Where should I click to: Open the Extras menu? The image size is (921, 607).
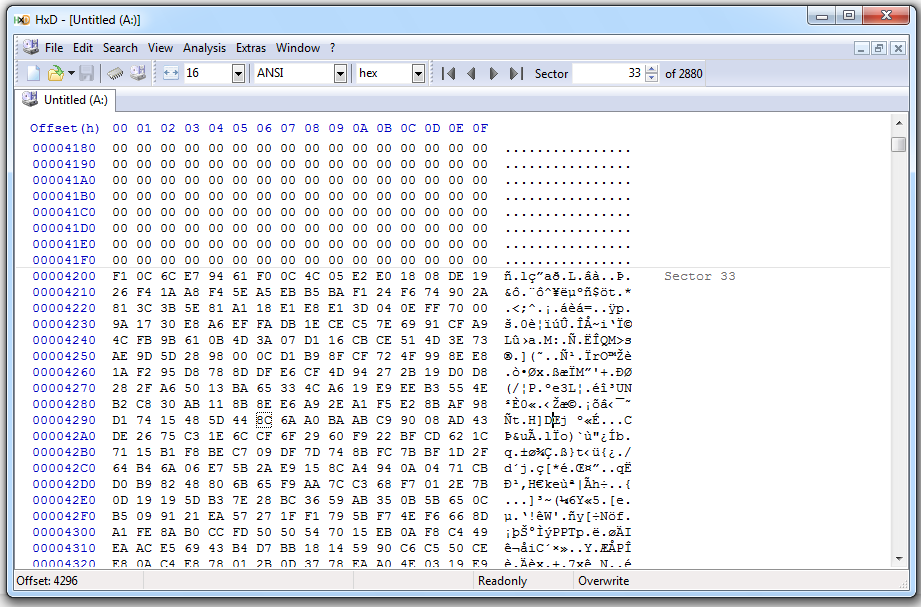coord(251,48)
